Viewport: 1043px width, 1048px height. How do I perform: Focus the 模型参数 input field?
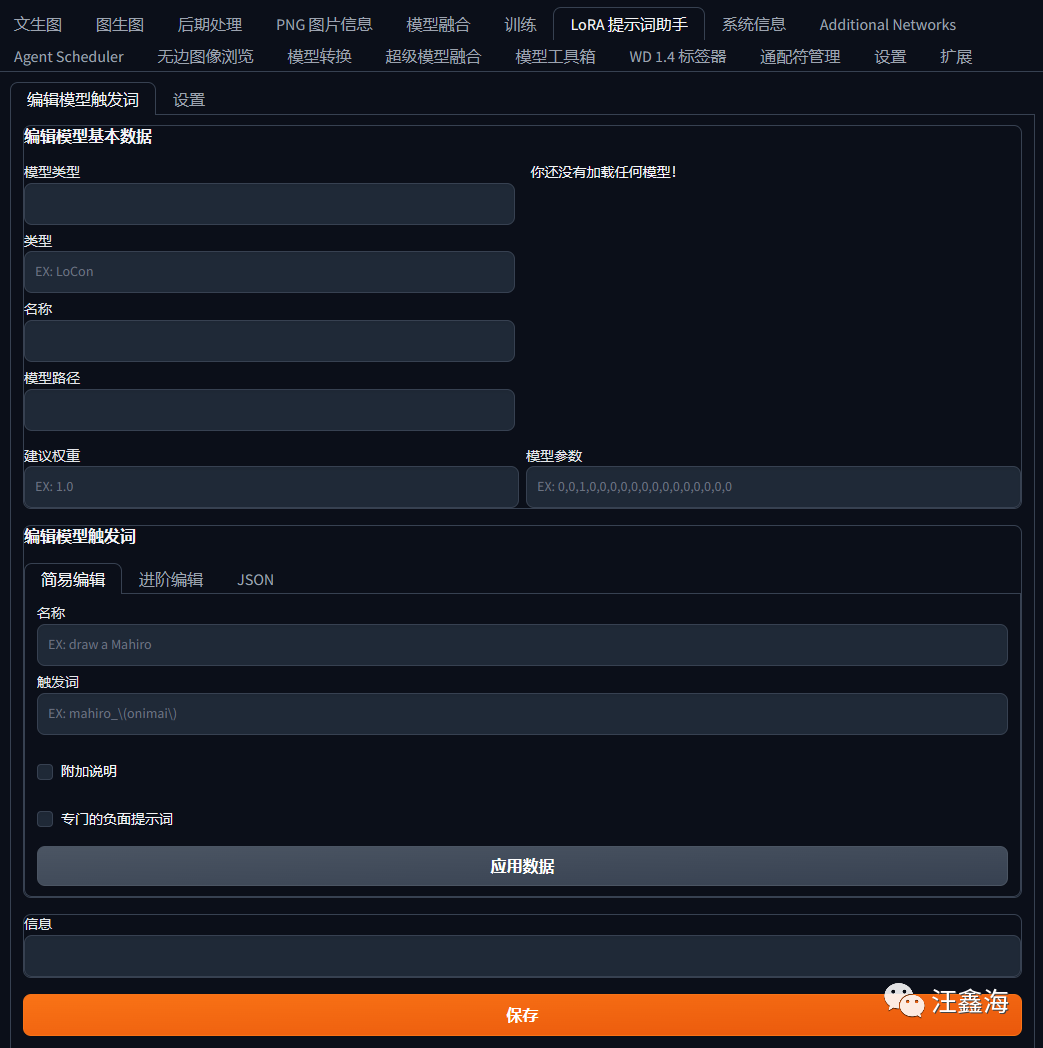point(773,487)
